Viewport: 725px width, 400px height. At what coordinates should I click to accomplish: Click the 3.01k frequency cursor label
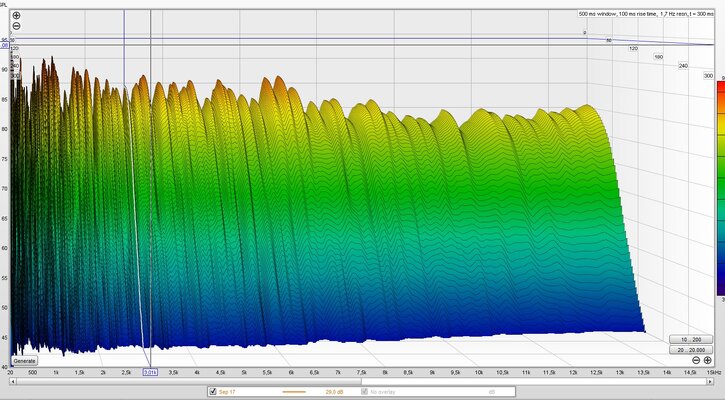tap(150, 372)
